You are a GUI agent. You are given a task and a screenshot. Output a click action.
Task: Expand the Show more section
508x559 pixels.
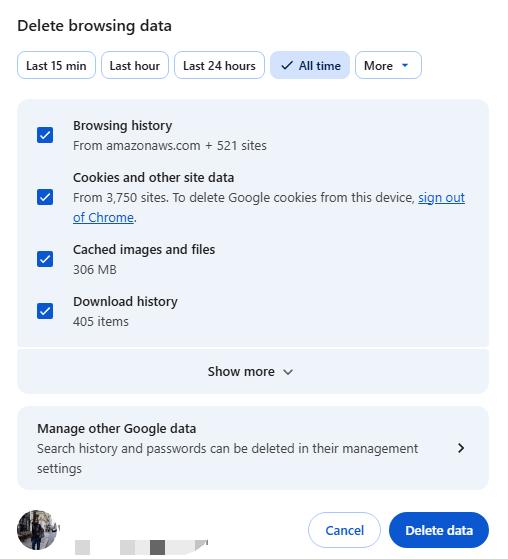(x=253, y=371)
